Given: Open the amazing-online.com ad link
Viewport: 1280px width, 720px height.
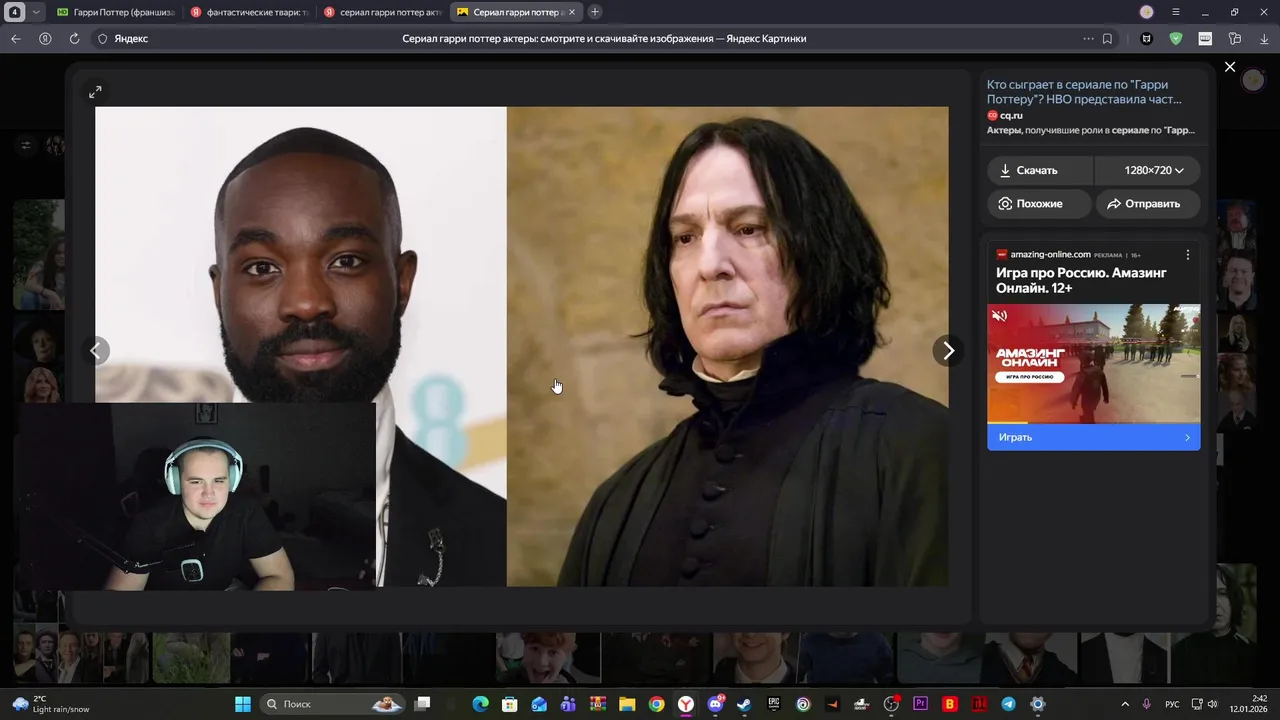Looking at the screenshot, I should click(1050, 254).
